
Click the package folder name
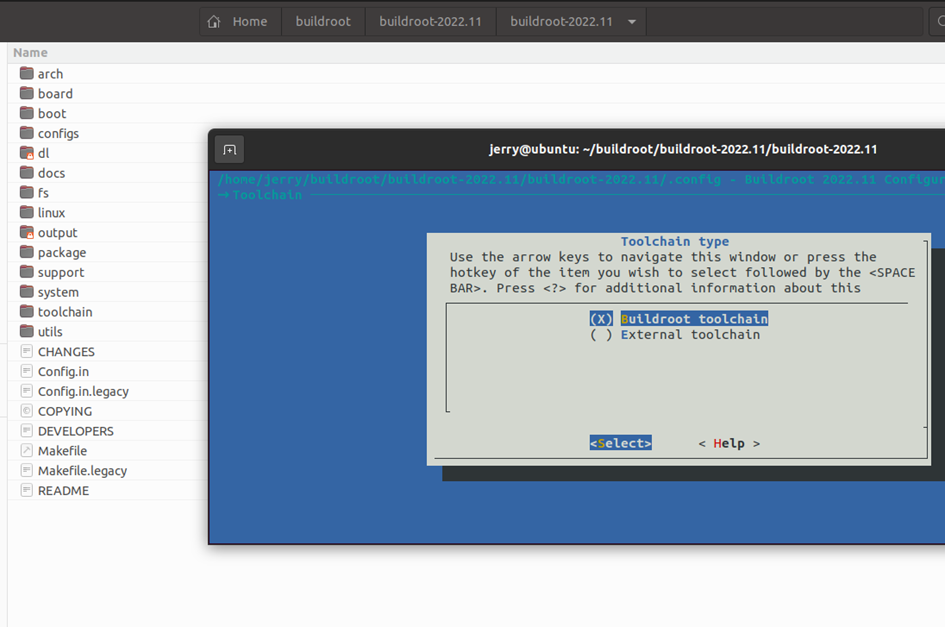pos(62,252)
